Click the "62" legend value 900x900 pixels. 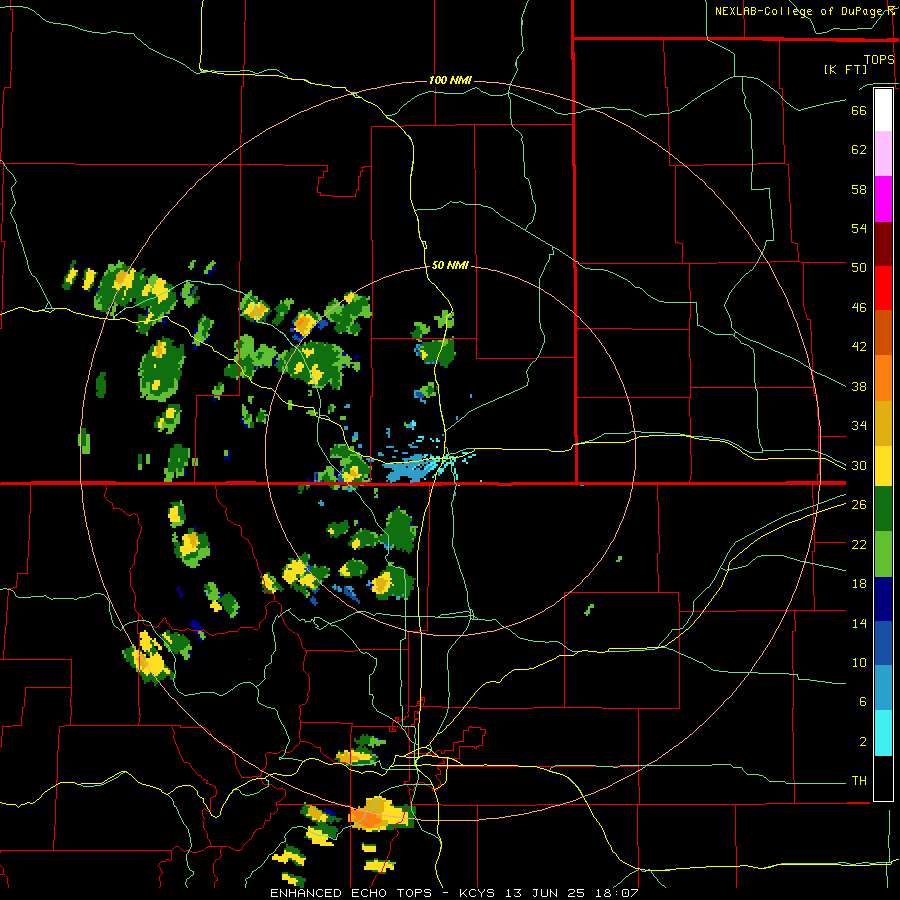click(859, 150)
